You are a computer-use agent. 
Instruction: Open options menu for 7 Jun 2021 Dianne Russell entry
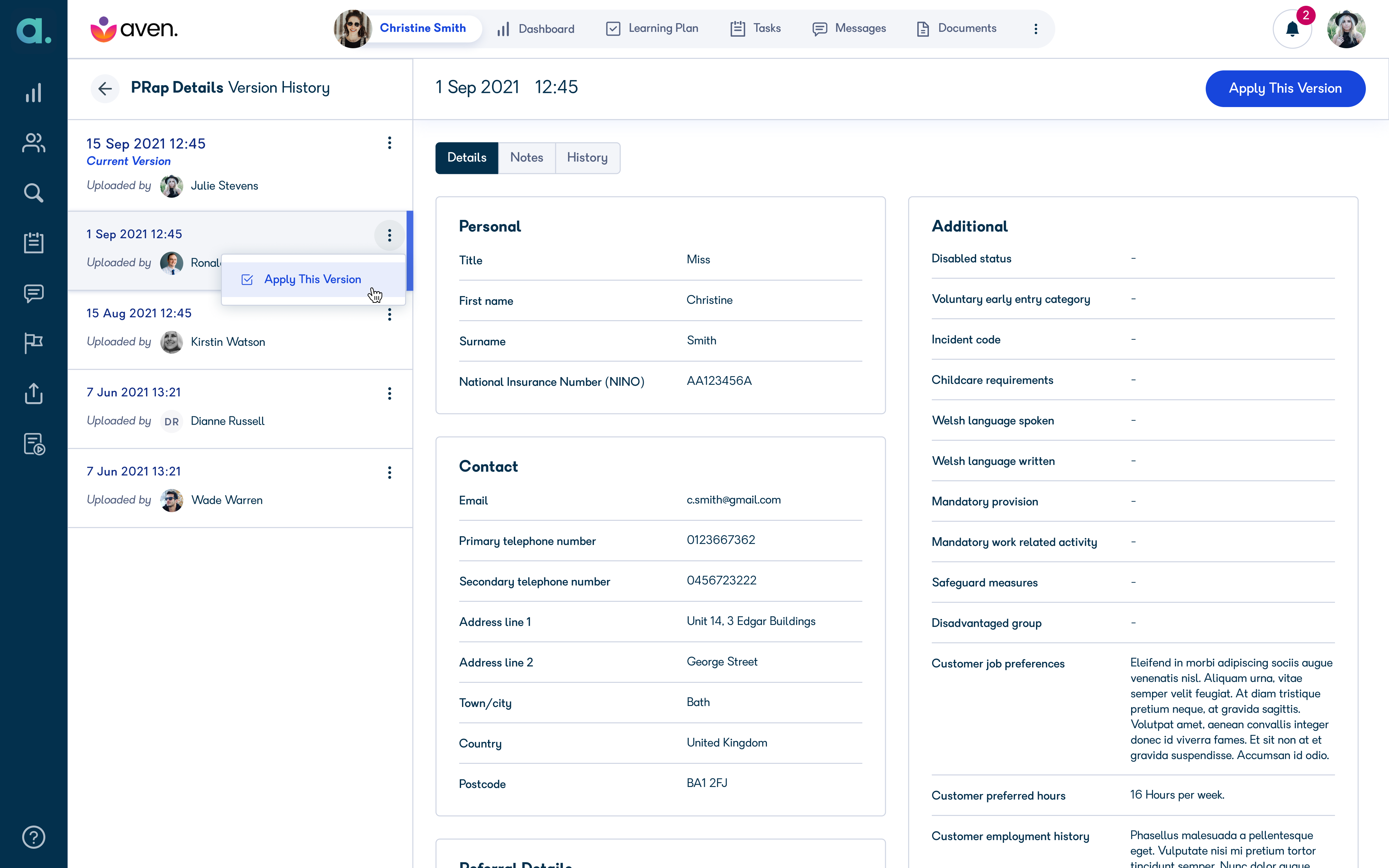pyautogui.click(x=390, y=393)
